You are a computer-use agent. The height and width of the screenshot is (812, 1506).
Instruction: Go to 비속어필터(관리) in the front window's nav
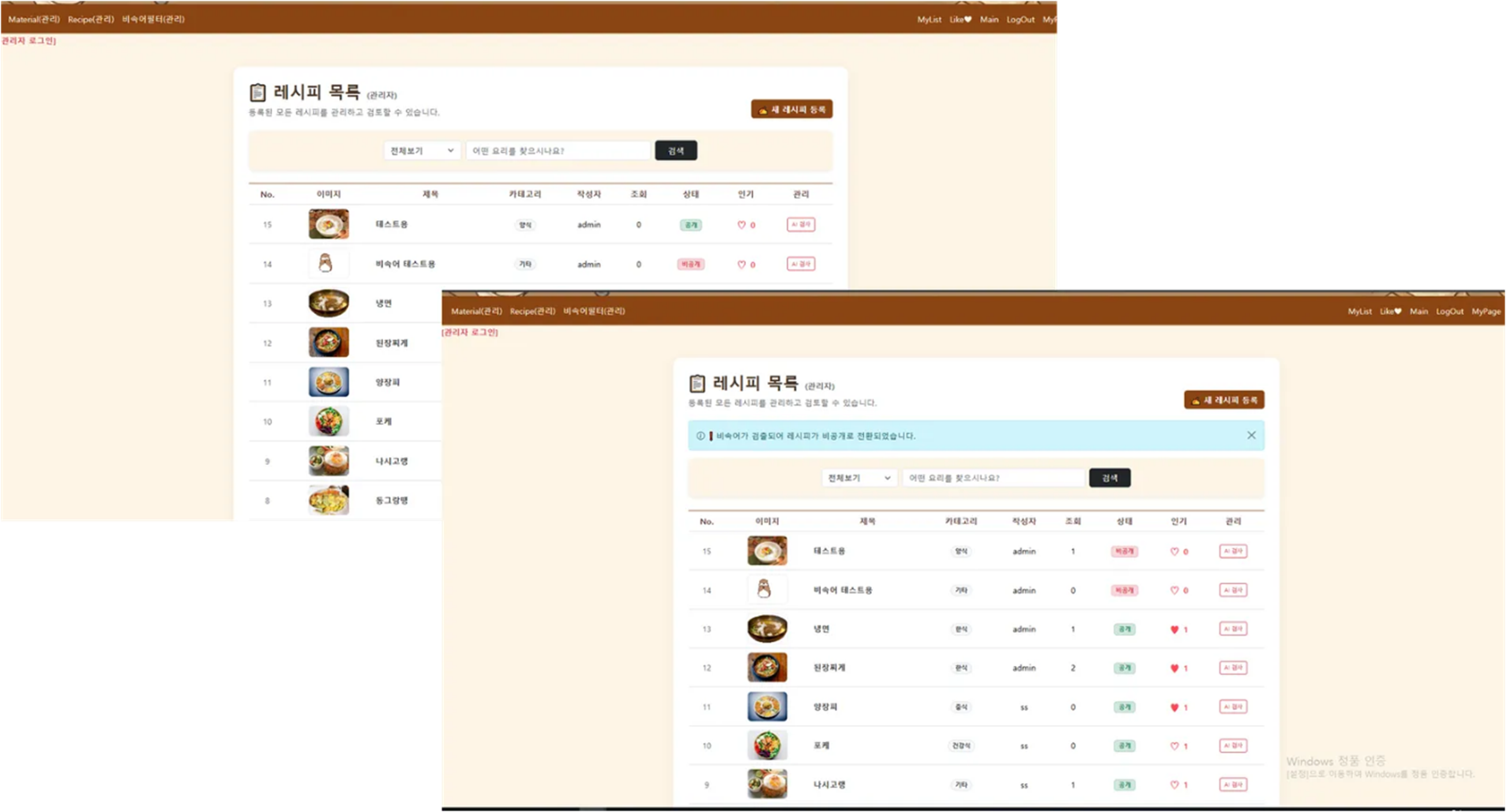594,311
